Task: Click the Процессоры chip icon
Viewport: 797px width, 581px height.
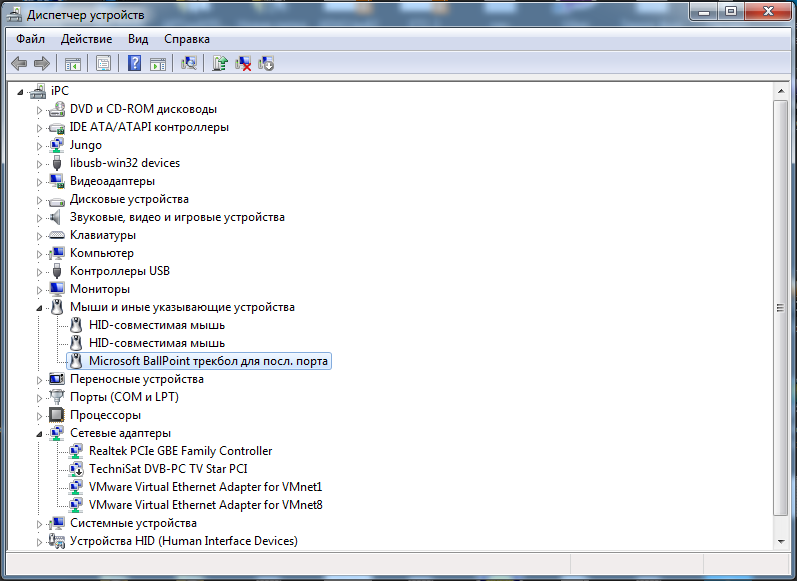Action: pos(56,415)
